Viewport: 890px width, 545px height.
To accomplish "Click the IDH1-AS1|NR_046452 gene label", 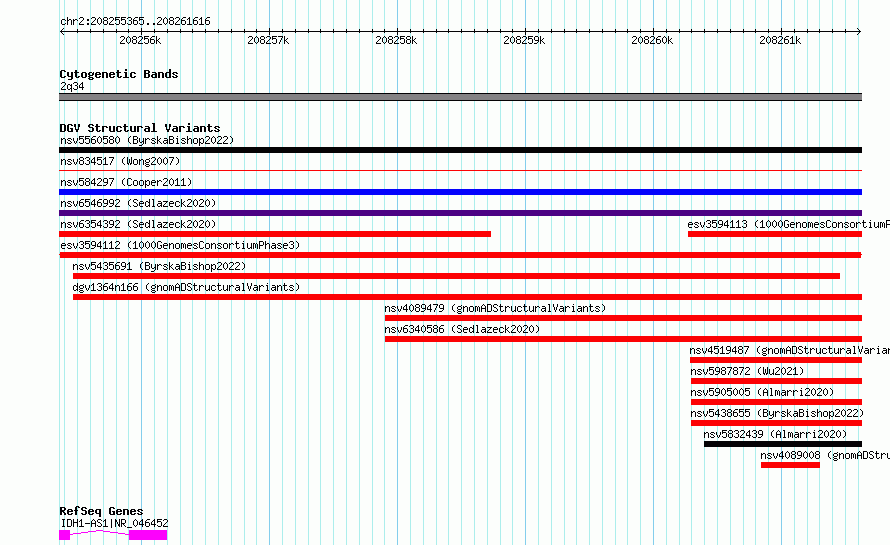I will [114, 523].
